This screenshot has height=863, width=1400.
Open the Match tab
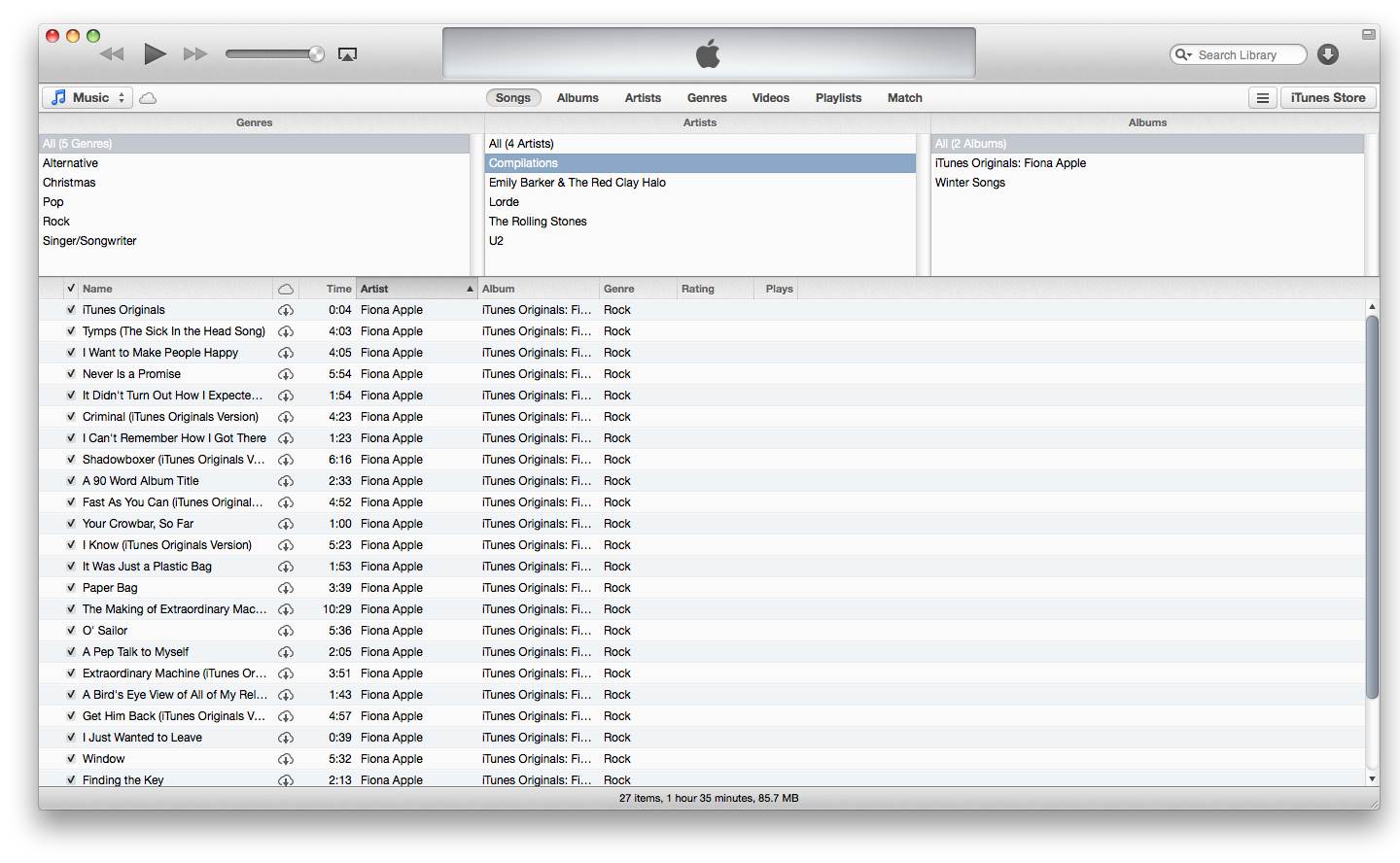(x=905, y=97)
